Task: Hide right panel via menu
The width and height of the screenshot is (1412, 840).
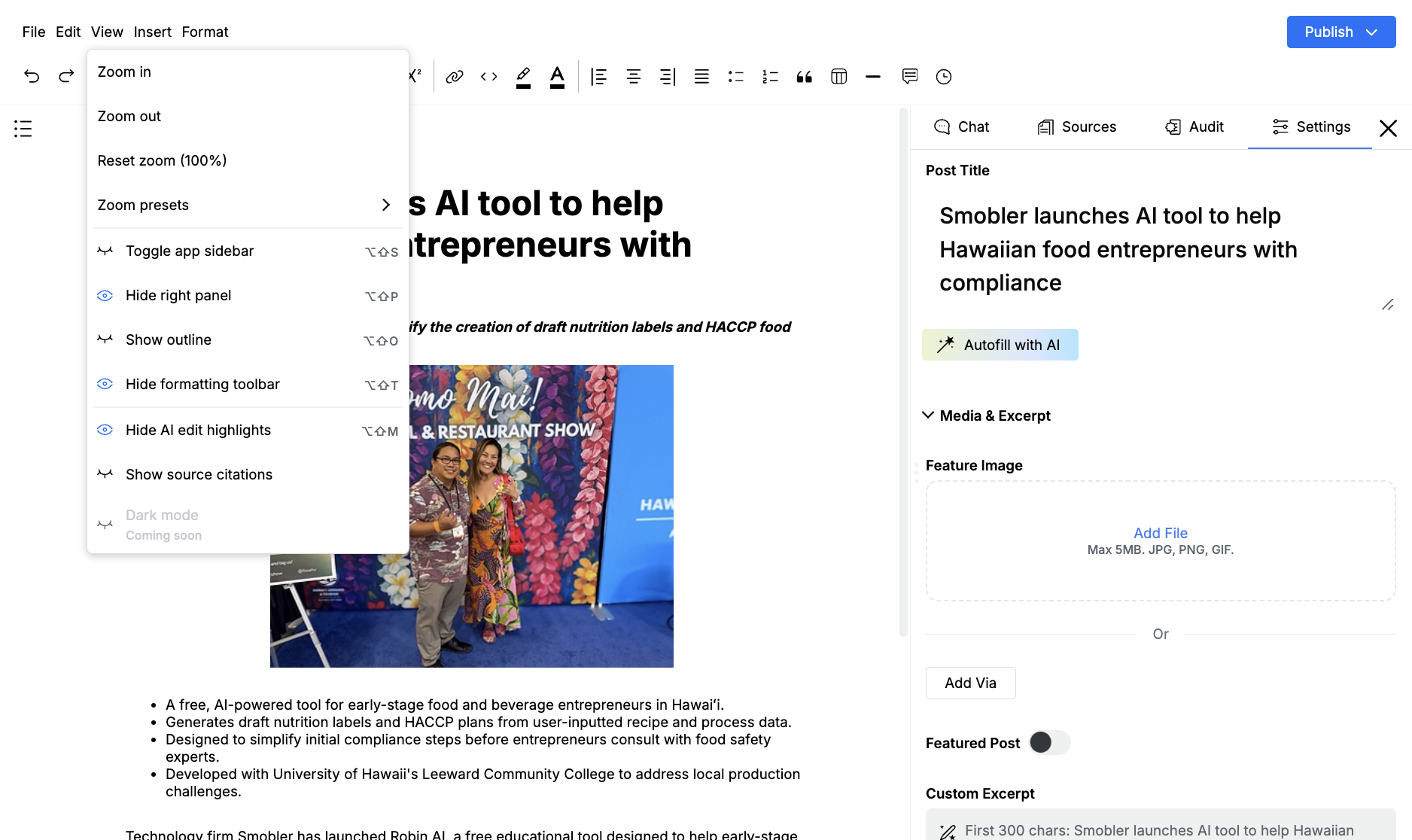Action: click(x=248, y=296)
